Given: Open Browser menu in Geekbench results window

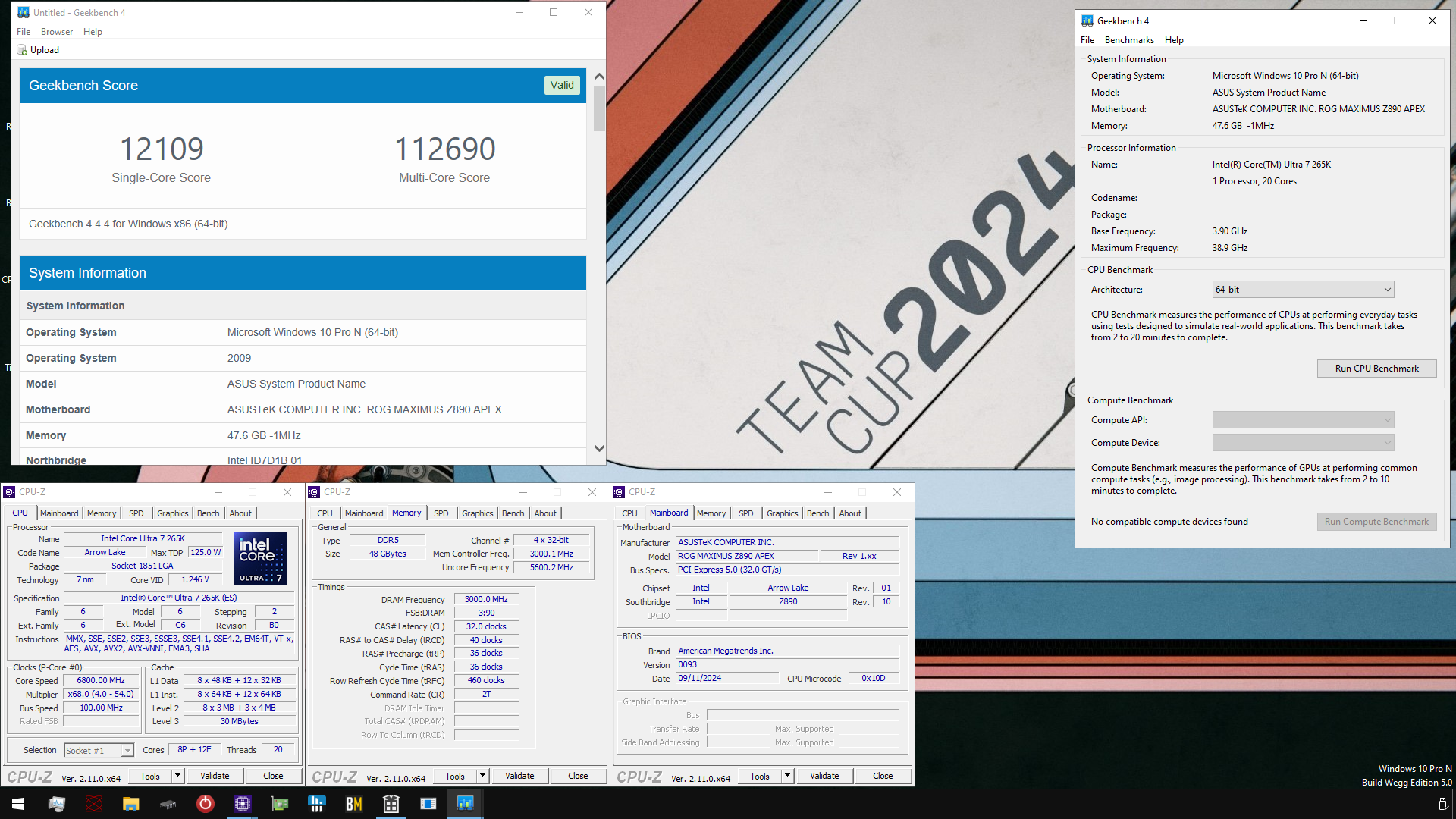Looking at the screenshot, I should 57,32.
